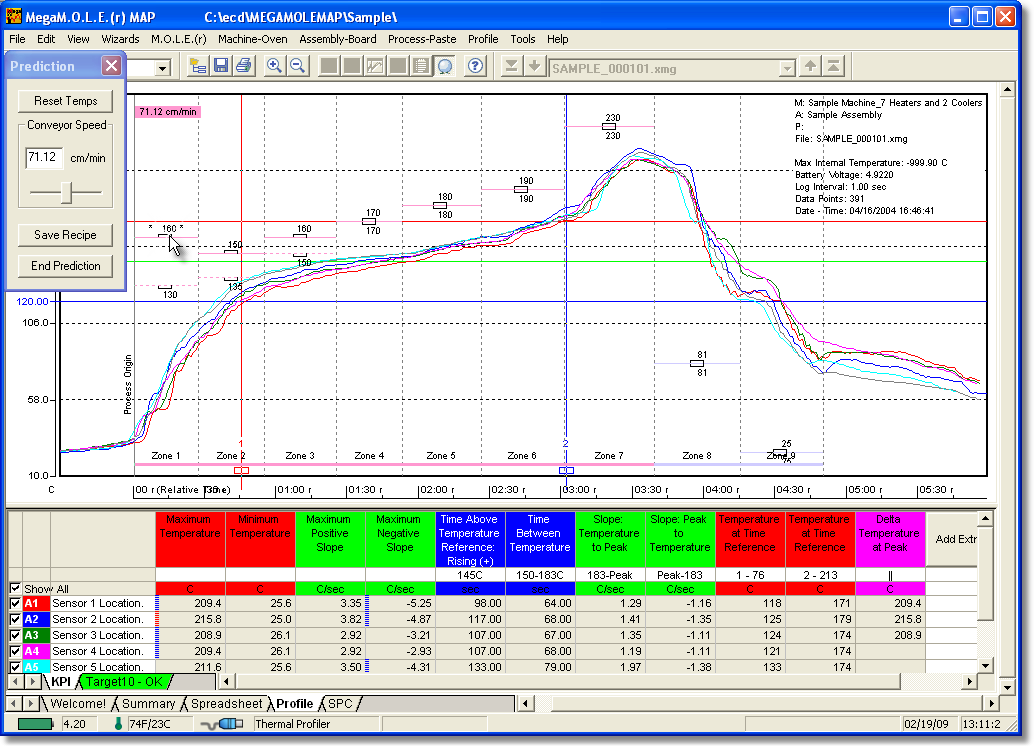The width and height of the screenshot is (1034, 748).
Task: Click red time reference marker 1 on axis
Action: (241, 470)
